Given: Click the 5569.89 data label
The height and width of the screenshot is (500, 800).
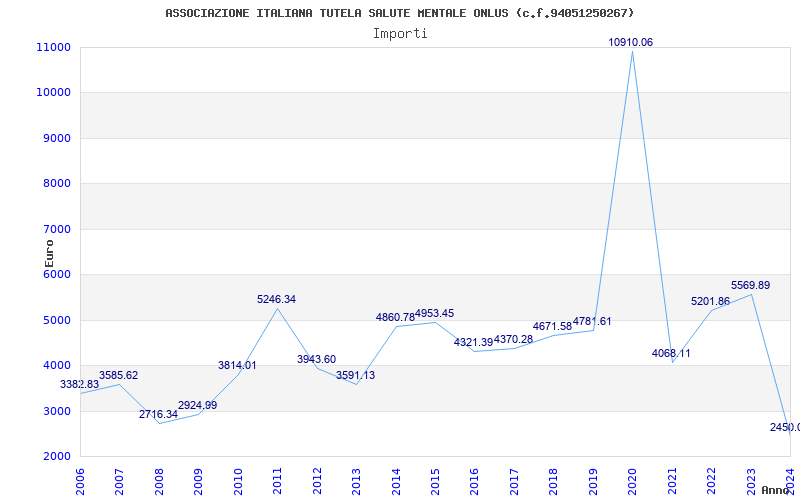Looking at the screenshot, I should point(751,285).
